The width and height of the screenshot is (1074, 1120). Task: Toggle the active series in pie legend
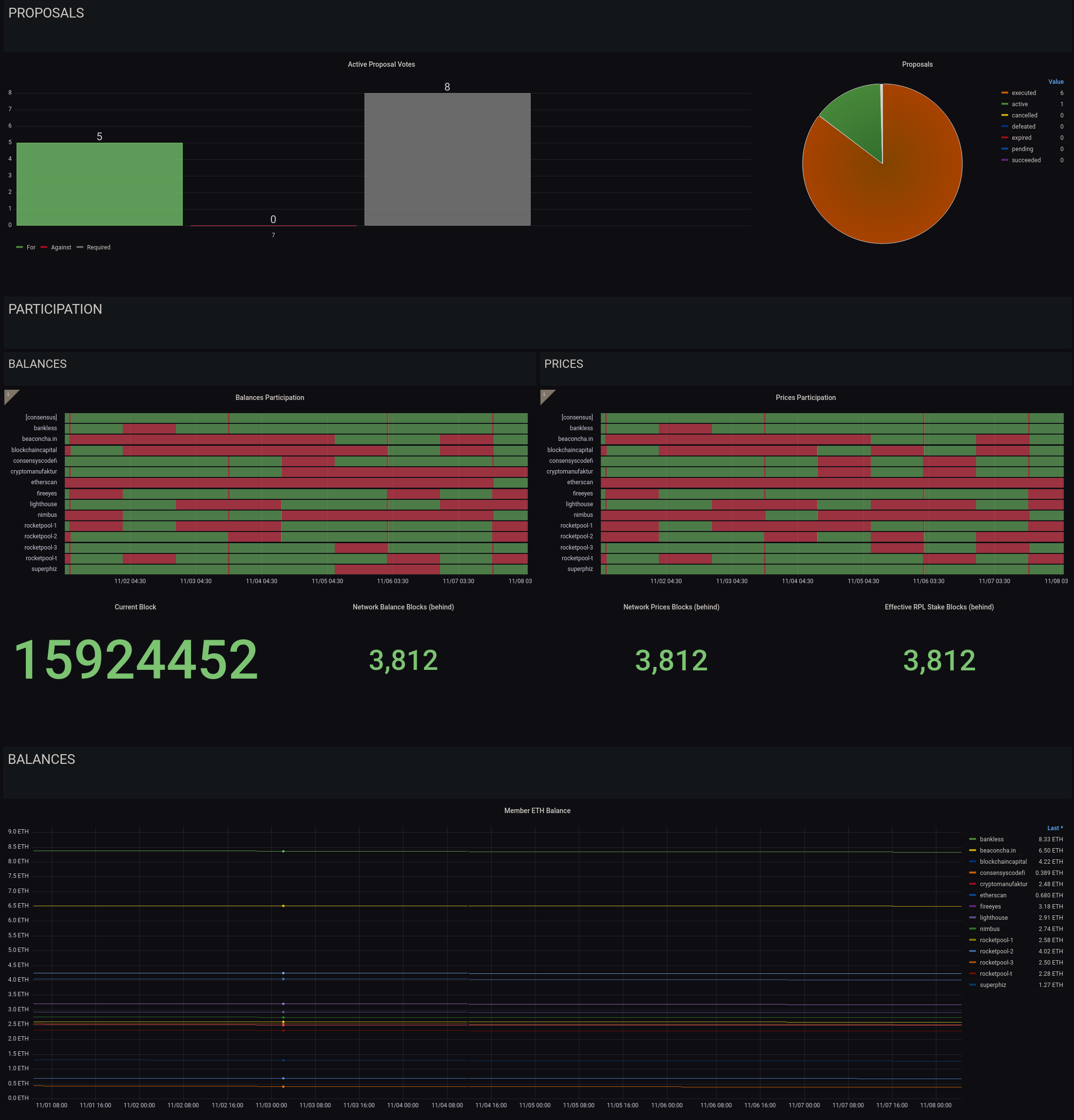pos(1019,104)
